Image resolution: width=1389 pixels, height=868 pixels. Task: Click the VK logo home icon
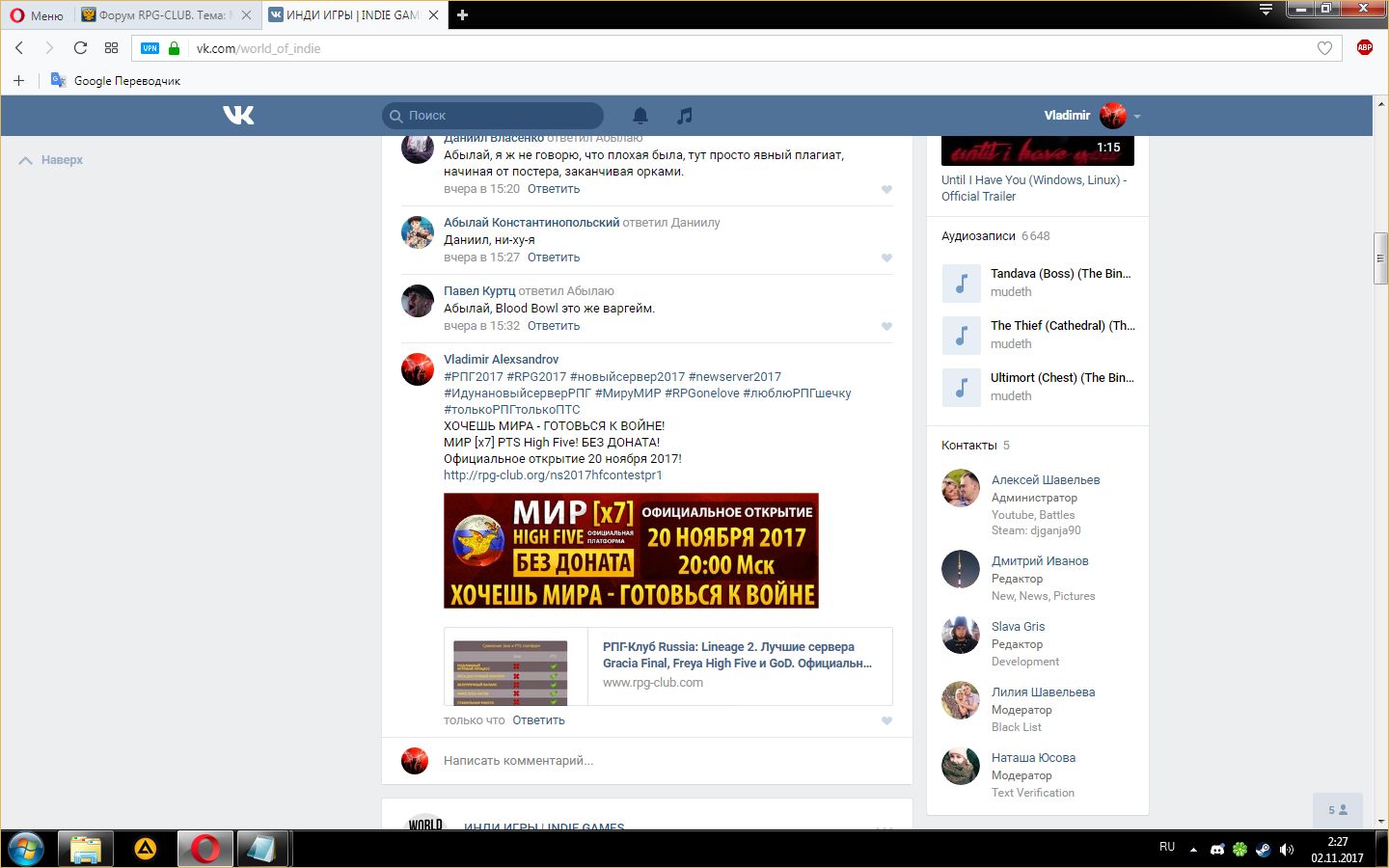(x=238, y=116)
